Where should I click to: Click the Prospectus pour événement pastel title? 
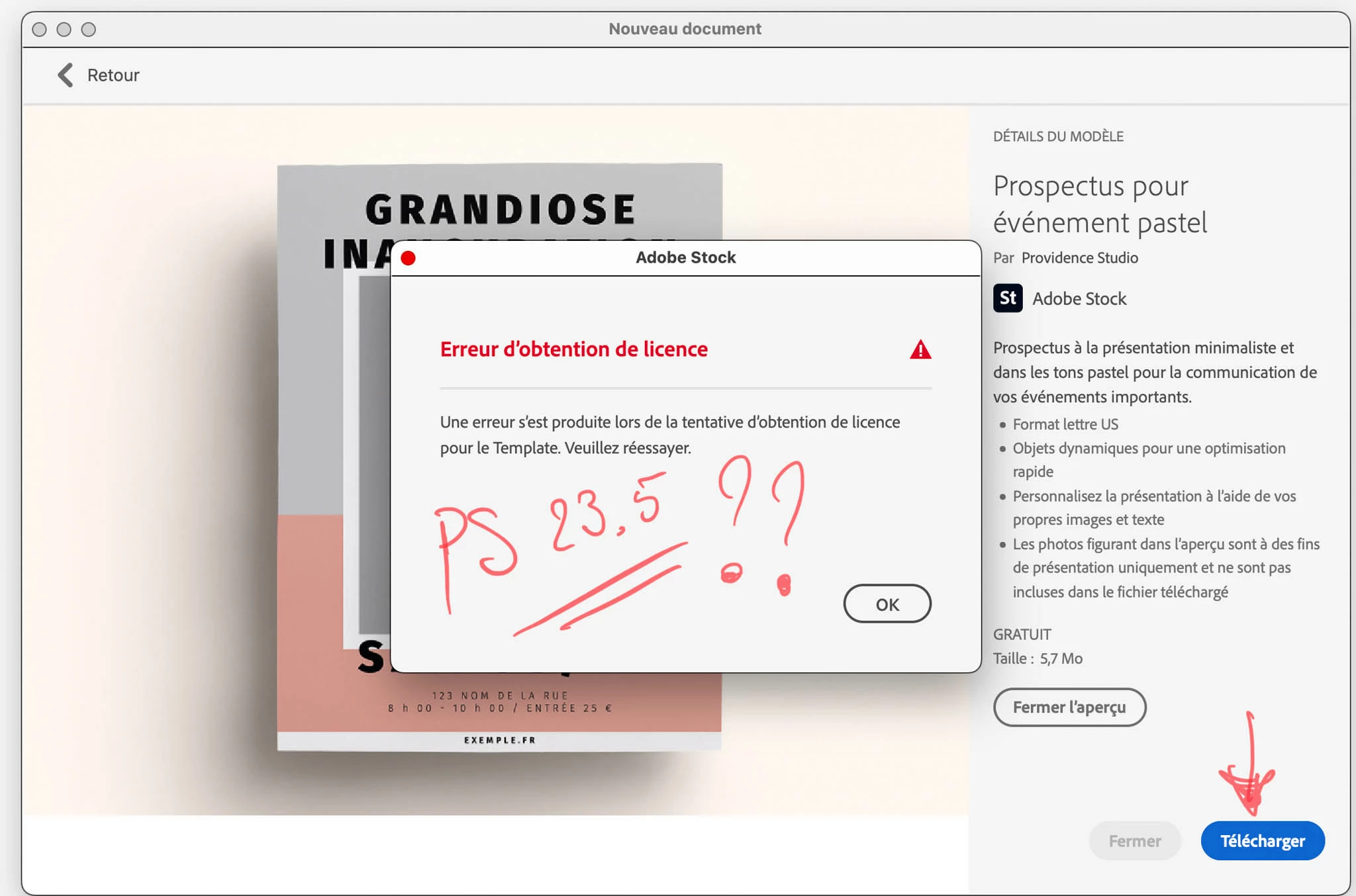tap(1099, 204)
